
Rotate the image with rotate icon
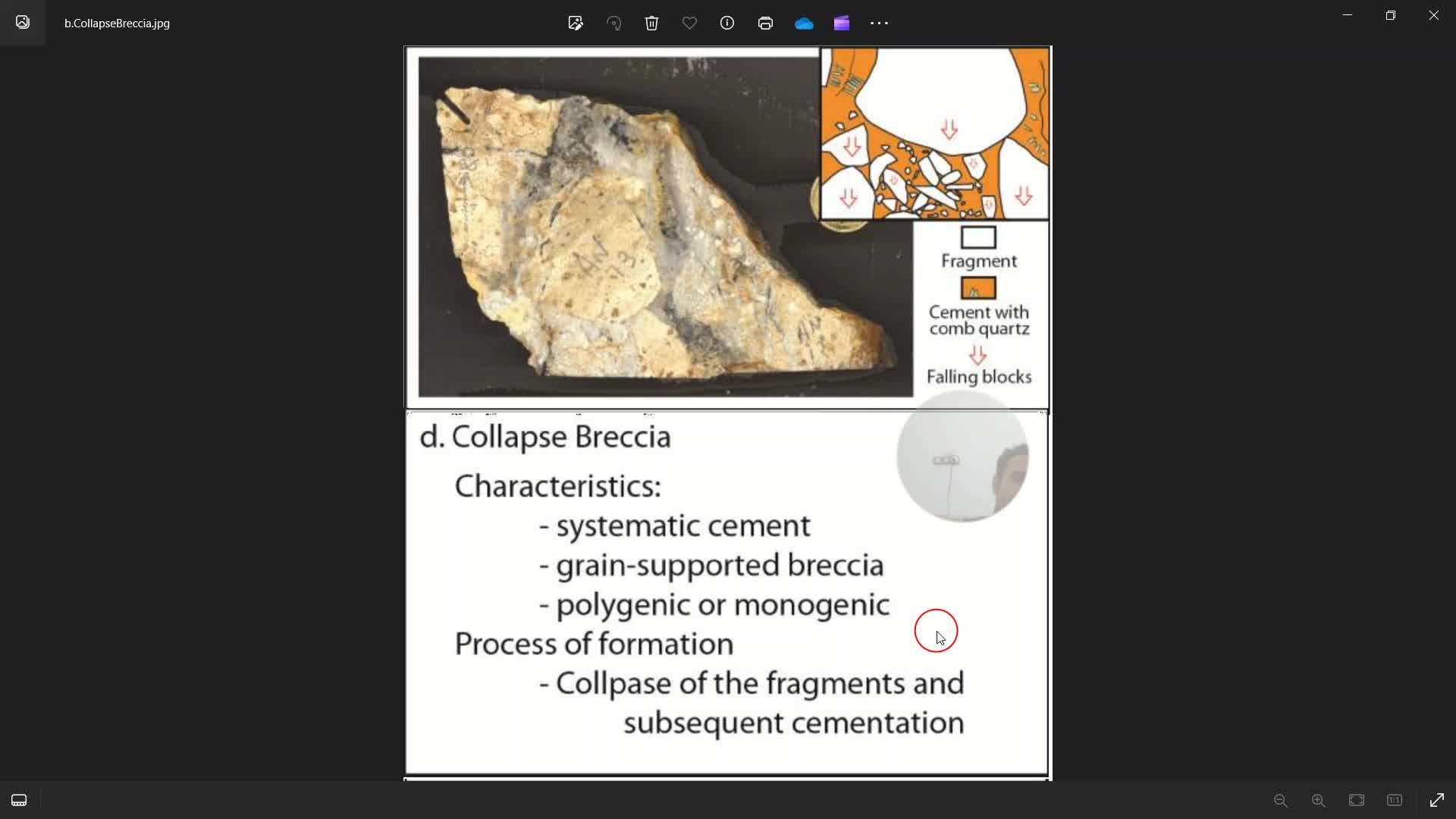click(x=614, y=23)
